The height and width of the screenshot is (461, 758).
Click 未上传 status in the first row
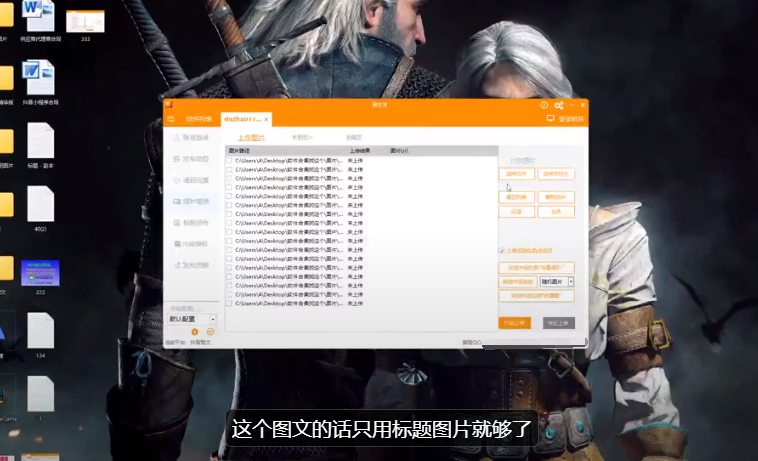tap(355, 160)
